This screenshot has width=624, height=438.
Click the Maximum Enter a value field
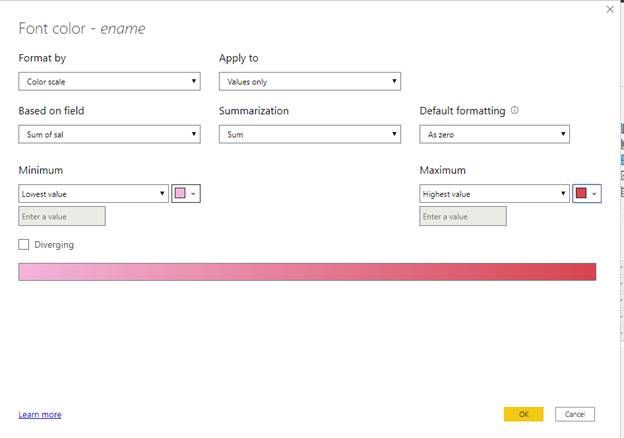click(463, 216)
